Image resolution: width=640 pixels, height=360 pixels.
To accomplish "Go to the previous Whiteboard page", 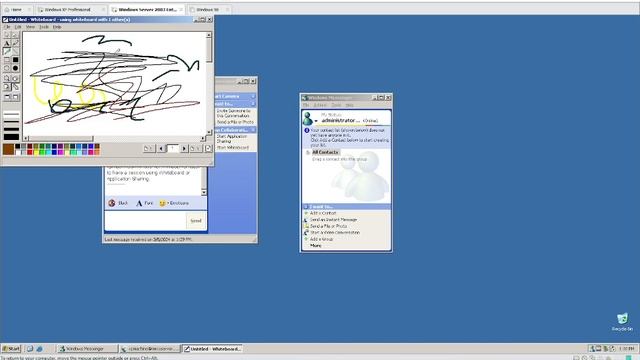I will [x=161, y=149].
